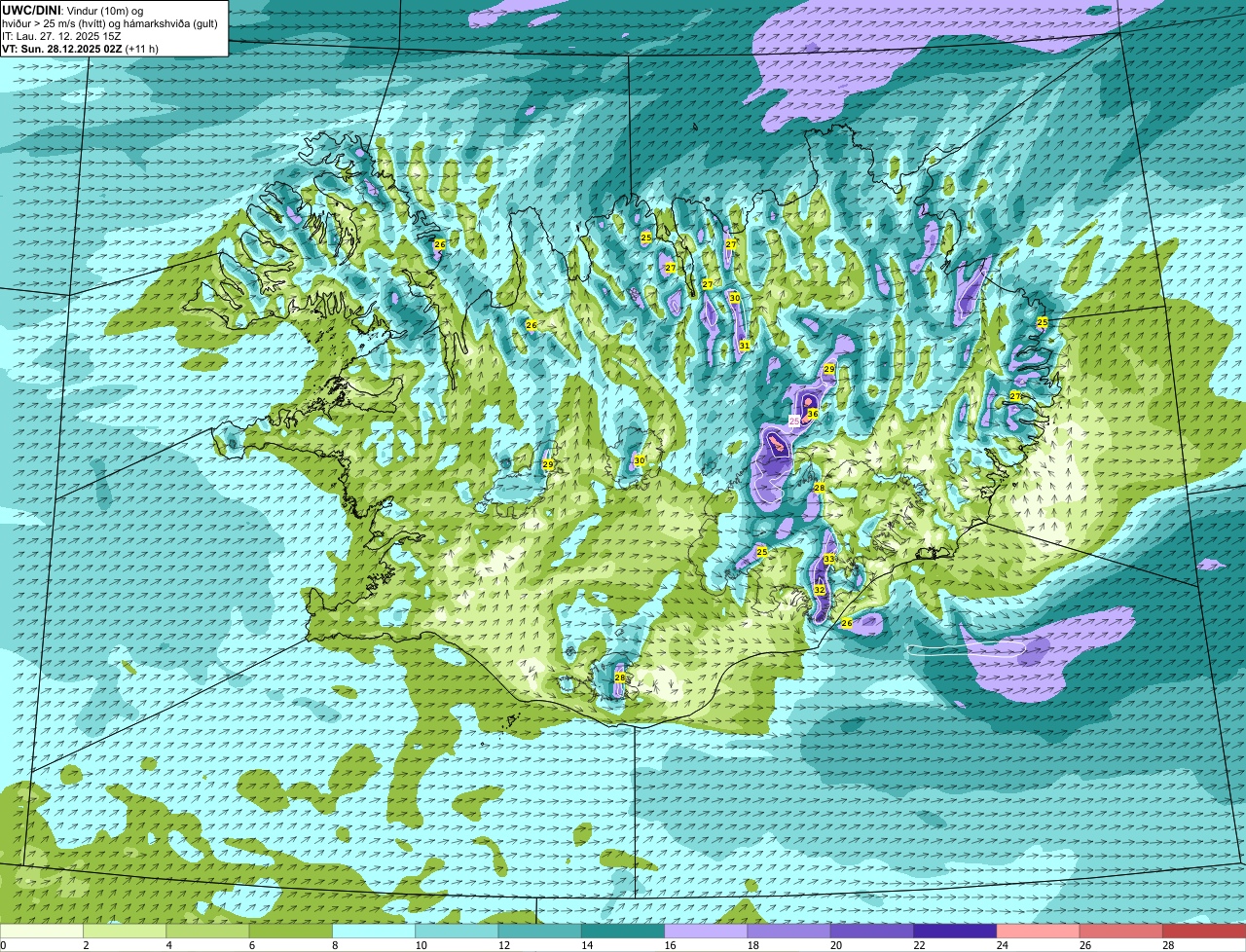This screenshot has width=1246, height=952.
Task: Click the legend tick label 28
Action: pyautogui.click(x=1168, y=945)
